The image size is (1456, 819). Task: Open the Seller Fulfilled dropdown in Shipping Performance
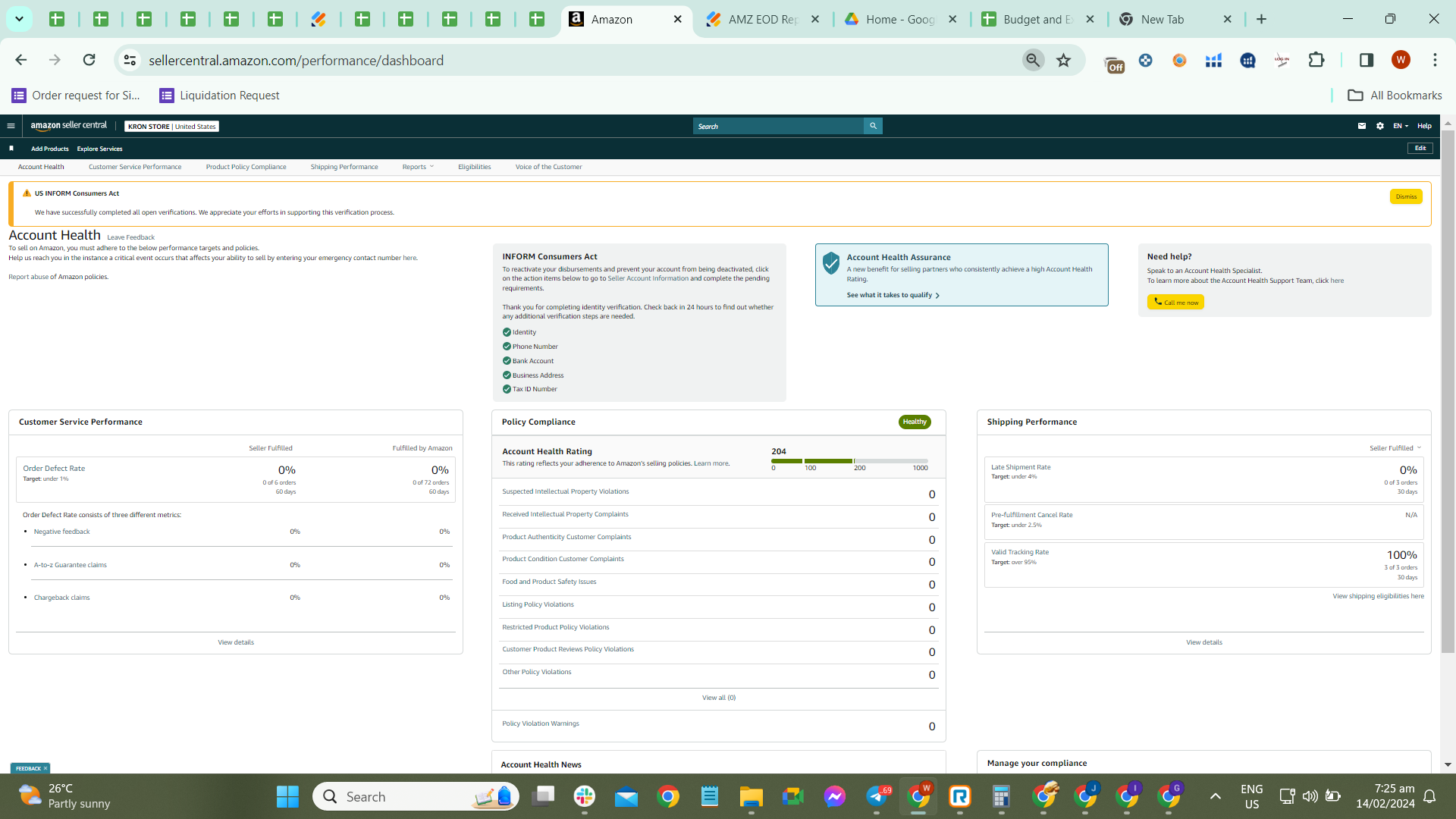pyautogui.click(x=1395, y=448)
